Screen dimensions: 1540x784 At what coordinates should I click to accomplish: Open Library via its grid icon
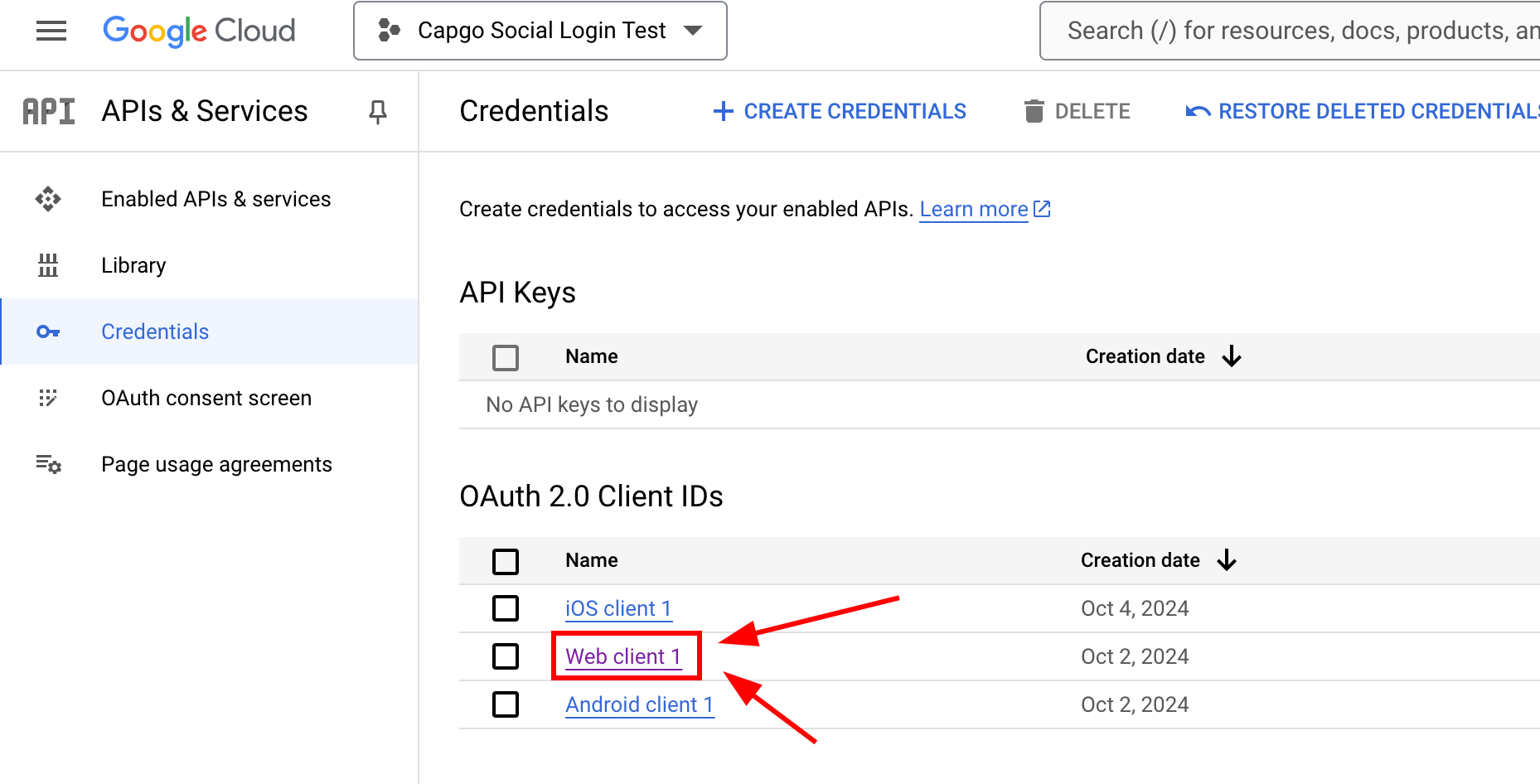pos(48,265)
